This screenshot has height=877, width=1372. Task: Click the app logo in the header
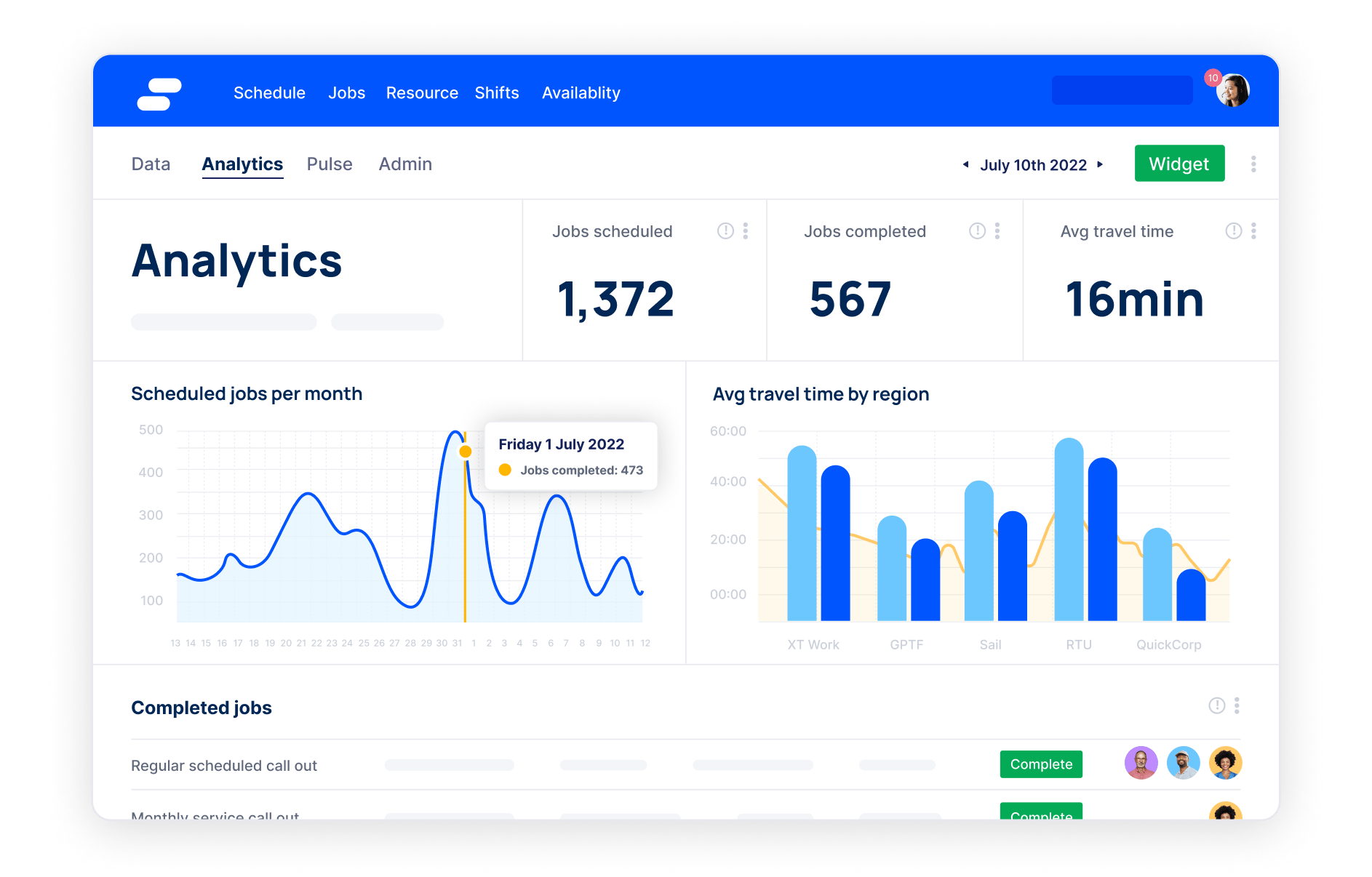159,94
